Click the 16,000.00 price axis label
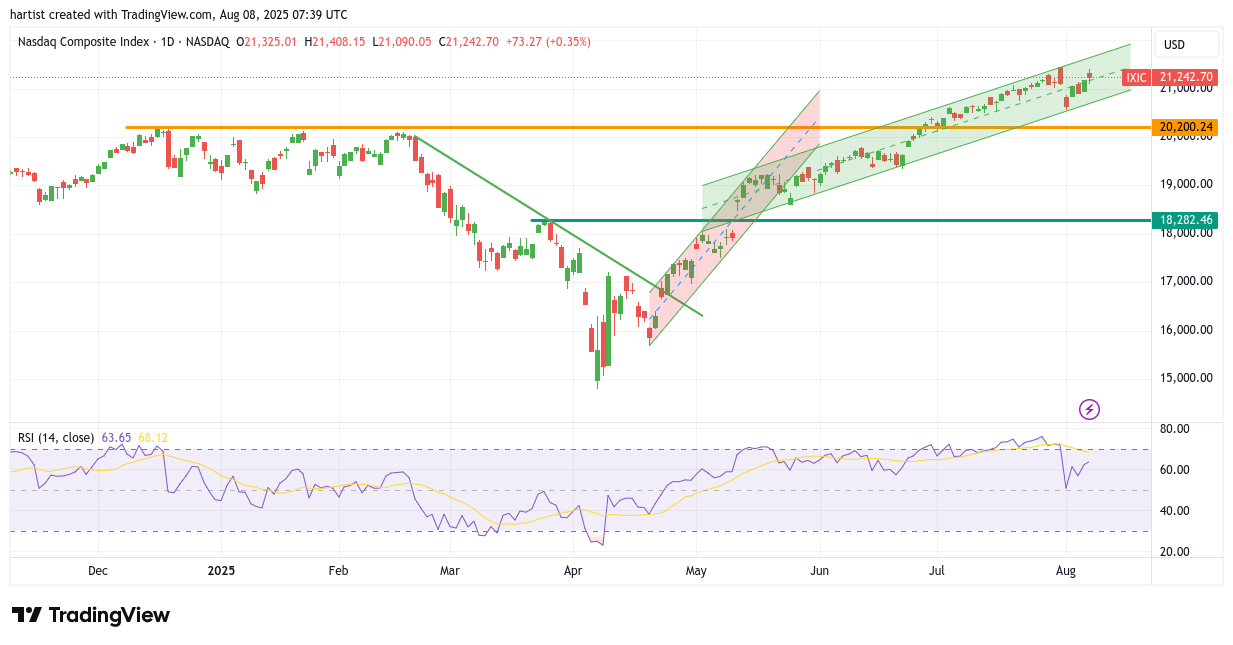The image size is (1233, 645). pyautogui.click(x=1185, y=330)
